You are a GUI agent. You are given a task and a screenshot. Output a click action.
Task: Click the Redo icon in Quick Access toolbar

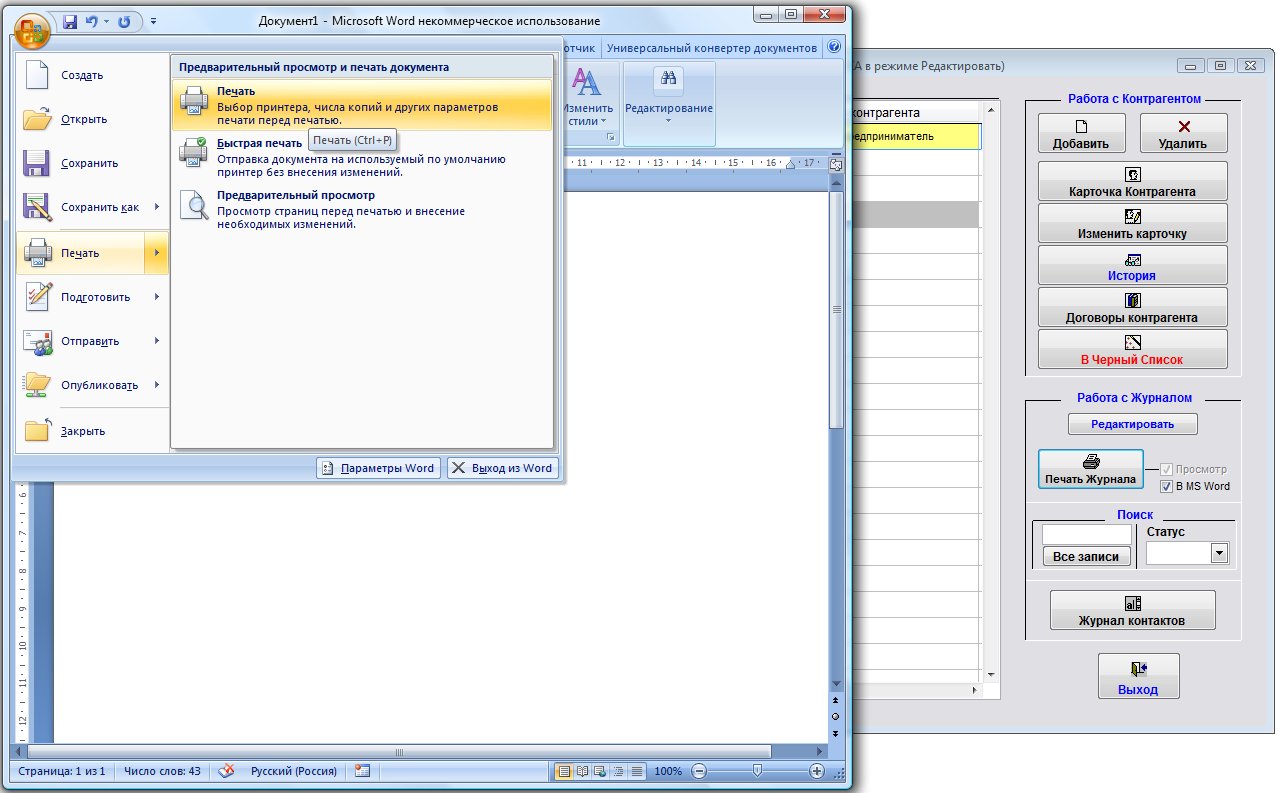(x=123, y=21)
